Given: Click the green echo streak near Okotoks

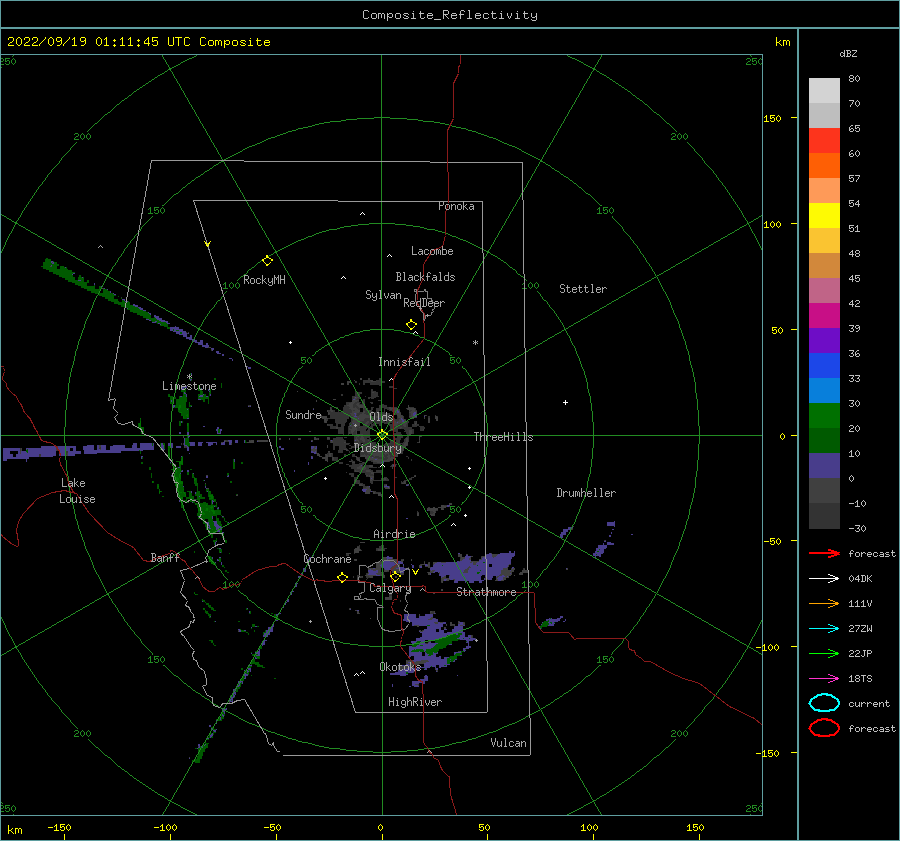Looking at the screenshot, I should click(444, 642).
